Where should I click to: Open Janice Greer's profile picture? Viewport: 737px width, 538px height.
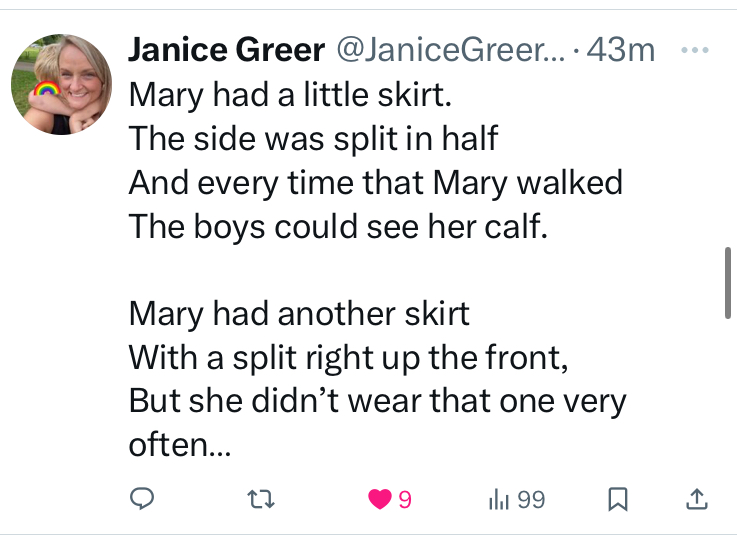(x=62, y=84)
